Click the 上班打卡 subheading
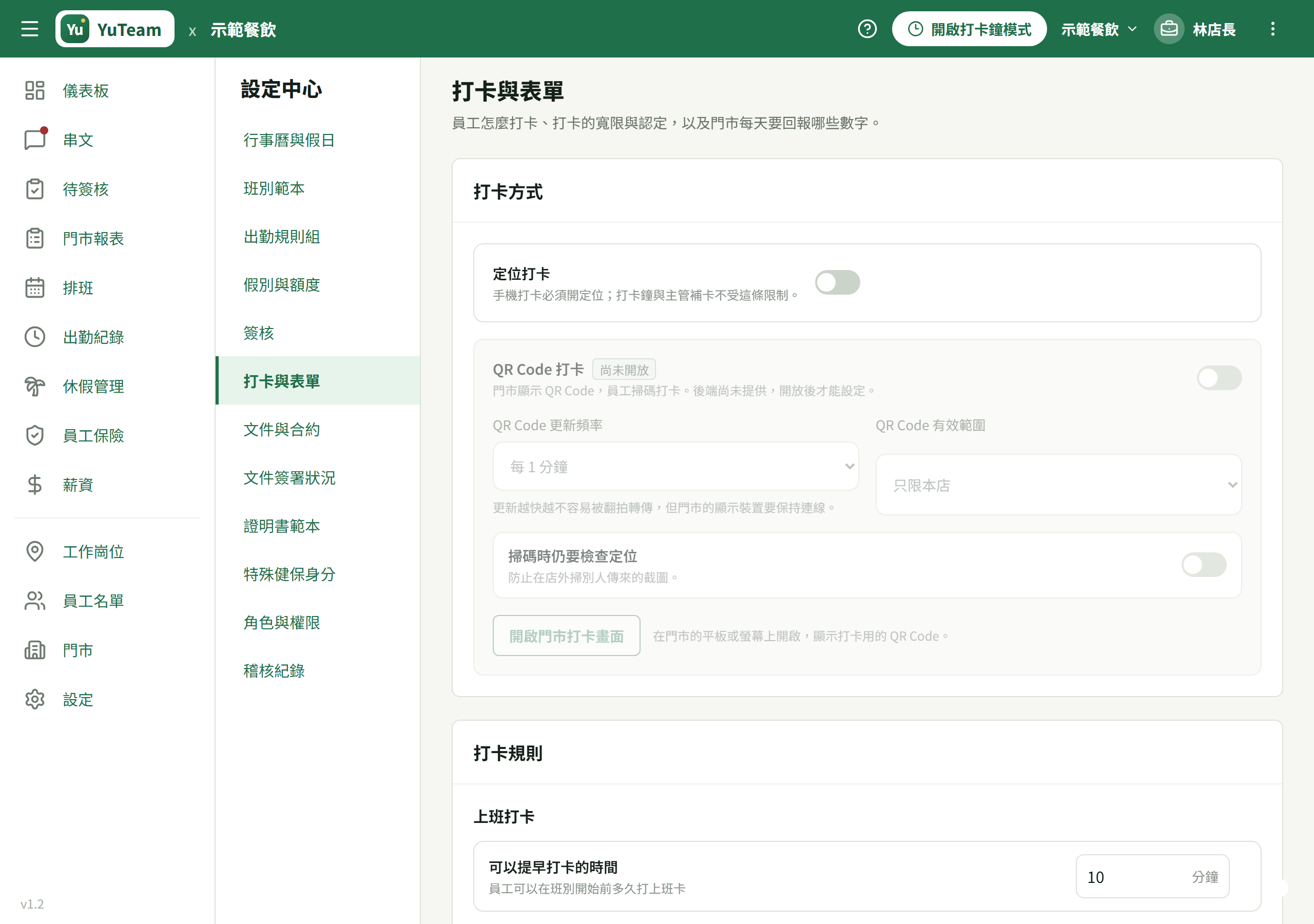Image resolution: width=1314 pixels, height=924 pixels. pyautogui.click(x=504, y=816)
